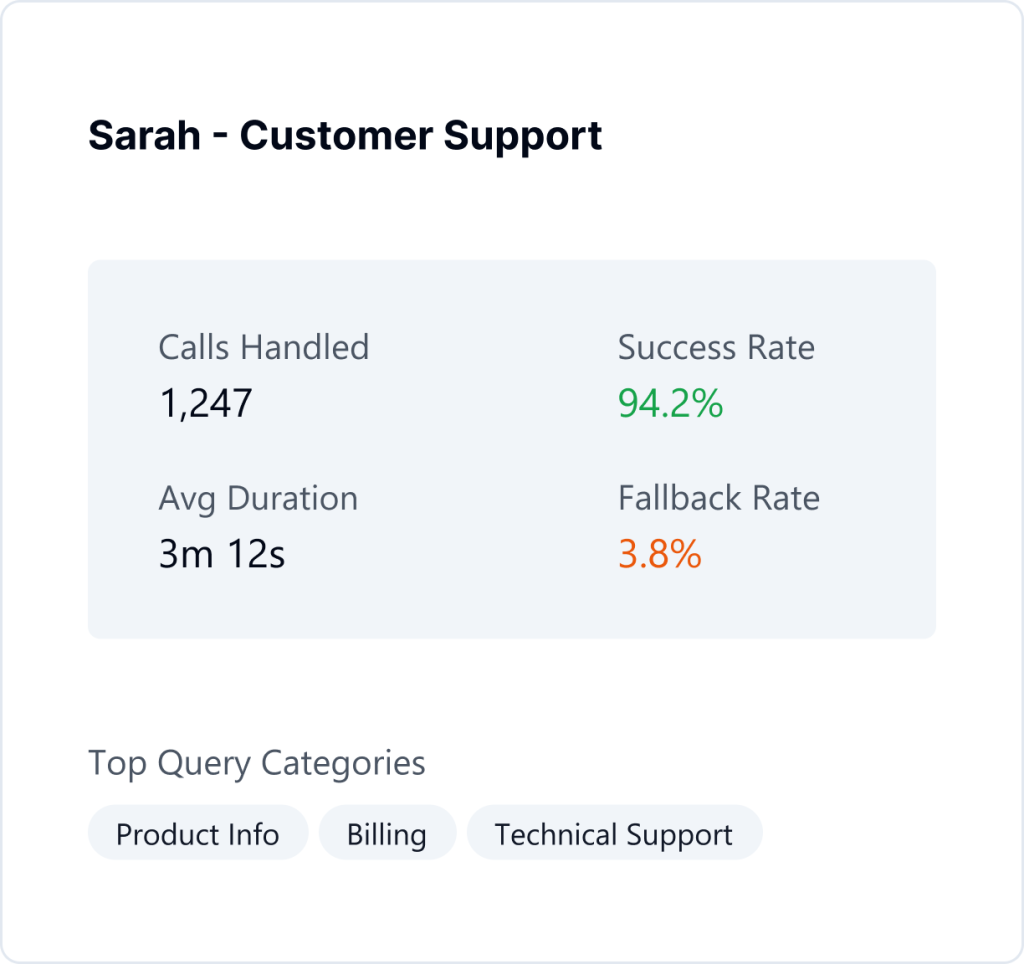The width and height of the screenshot is (1024, 964).
Task: Click the Sarah - Customer Support heading
Action: pyautogui.click(x=345, y=135)
